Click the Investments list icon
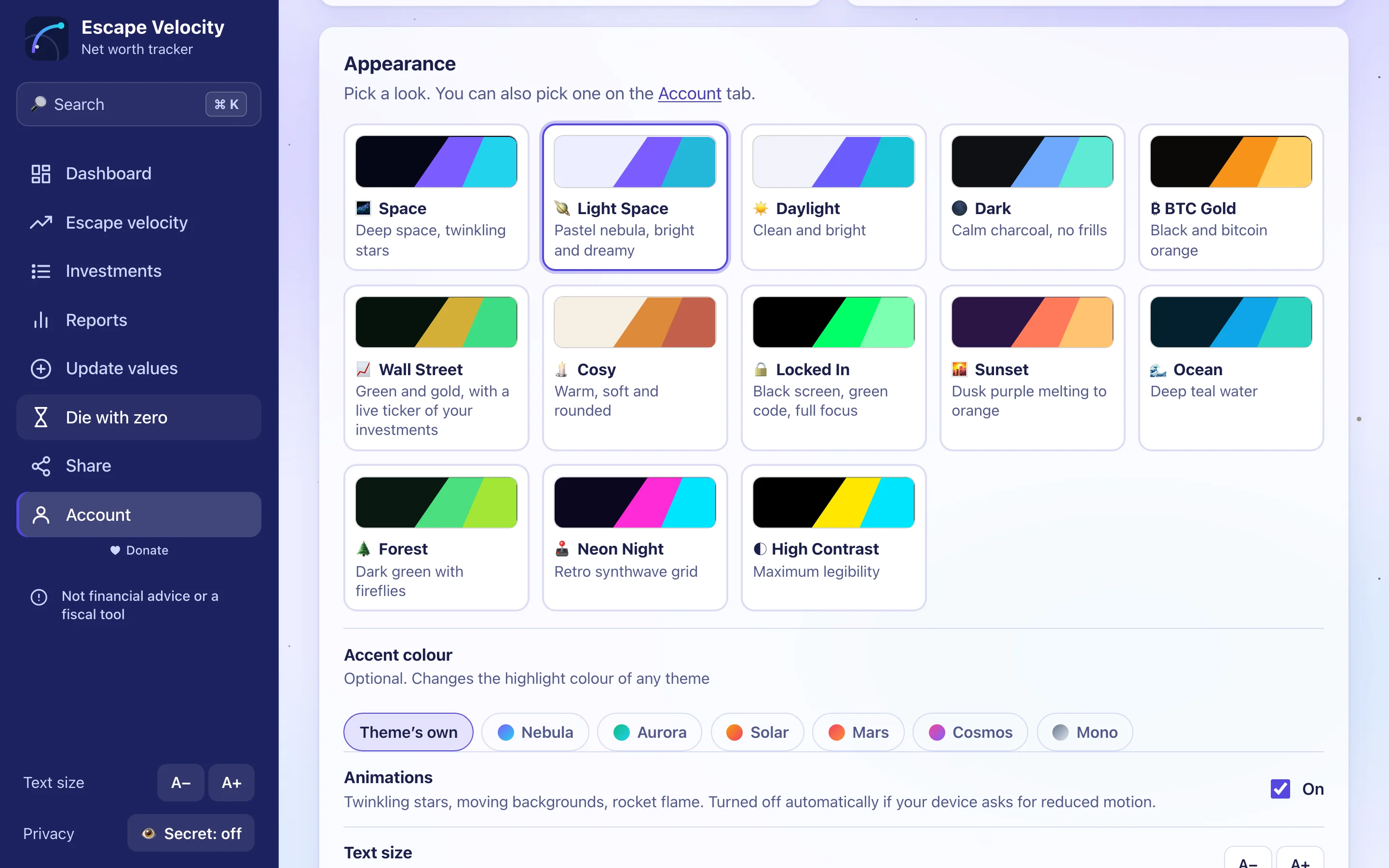 [41, 271]
